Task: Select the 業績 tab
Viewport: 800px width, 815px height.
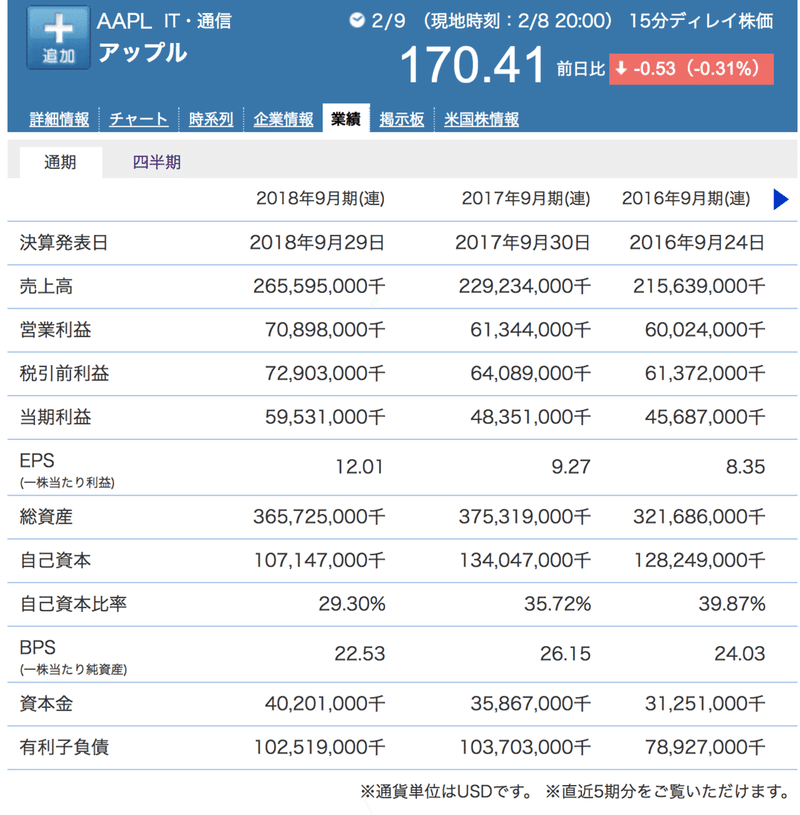Action: tap(346, 119)
